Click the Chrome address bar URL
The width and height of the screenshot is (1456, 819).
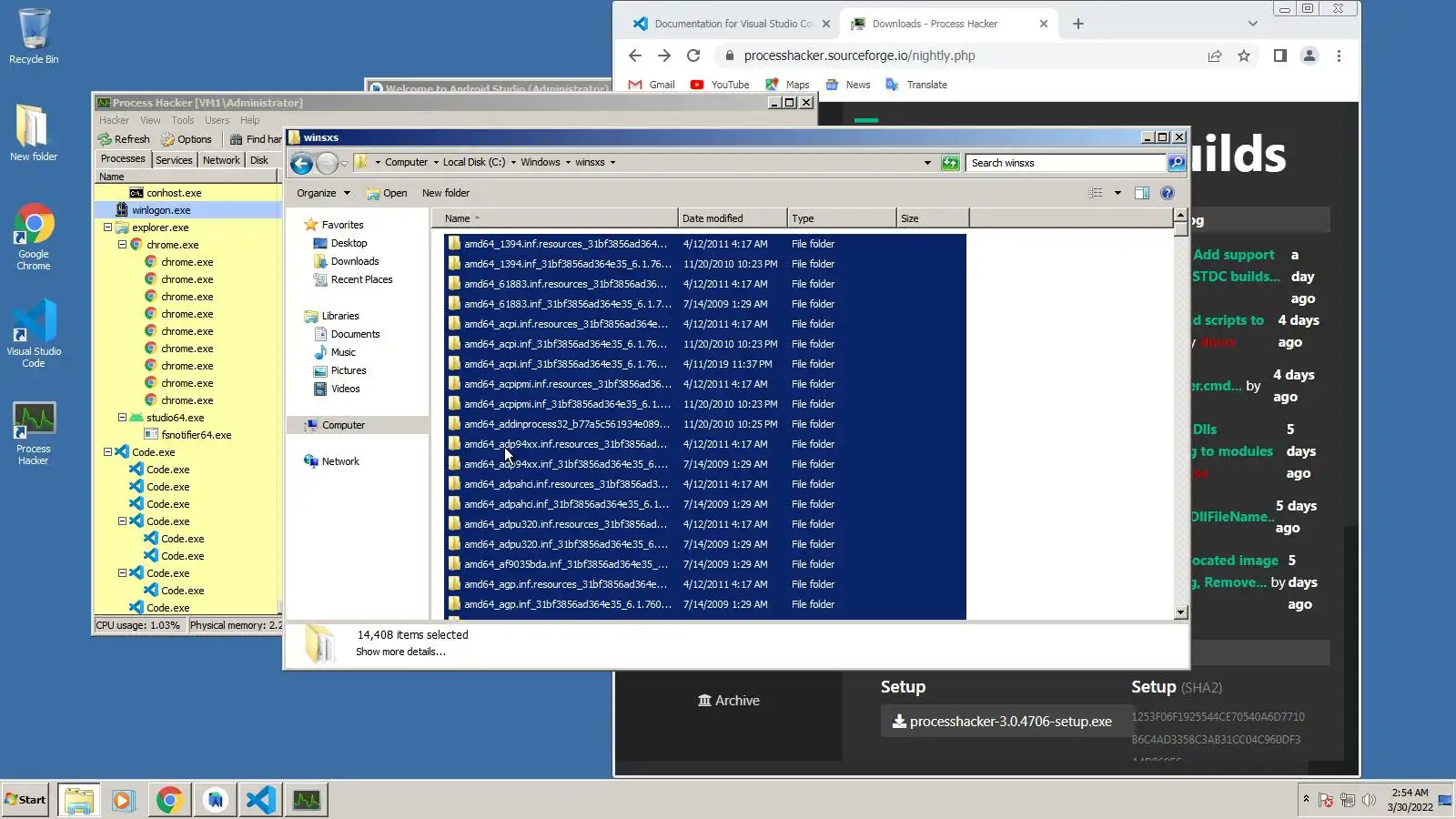859,56
